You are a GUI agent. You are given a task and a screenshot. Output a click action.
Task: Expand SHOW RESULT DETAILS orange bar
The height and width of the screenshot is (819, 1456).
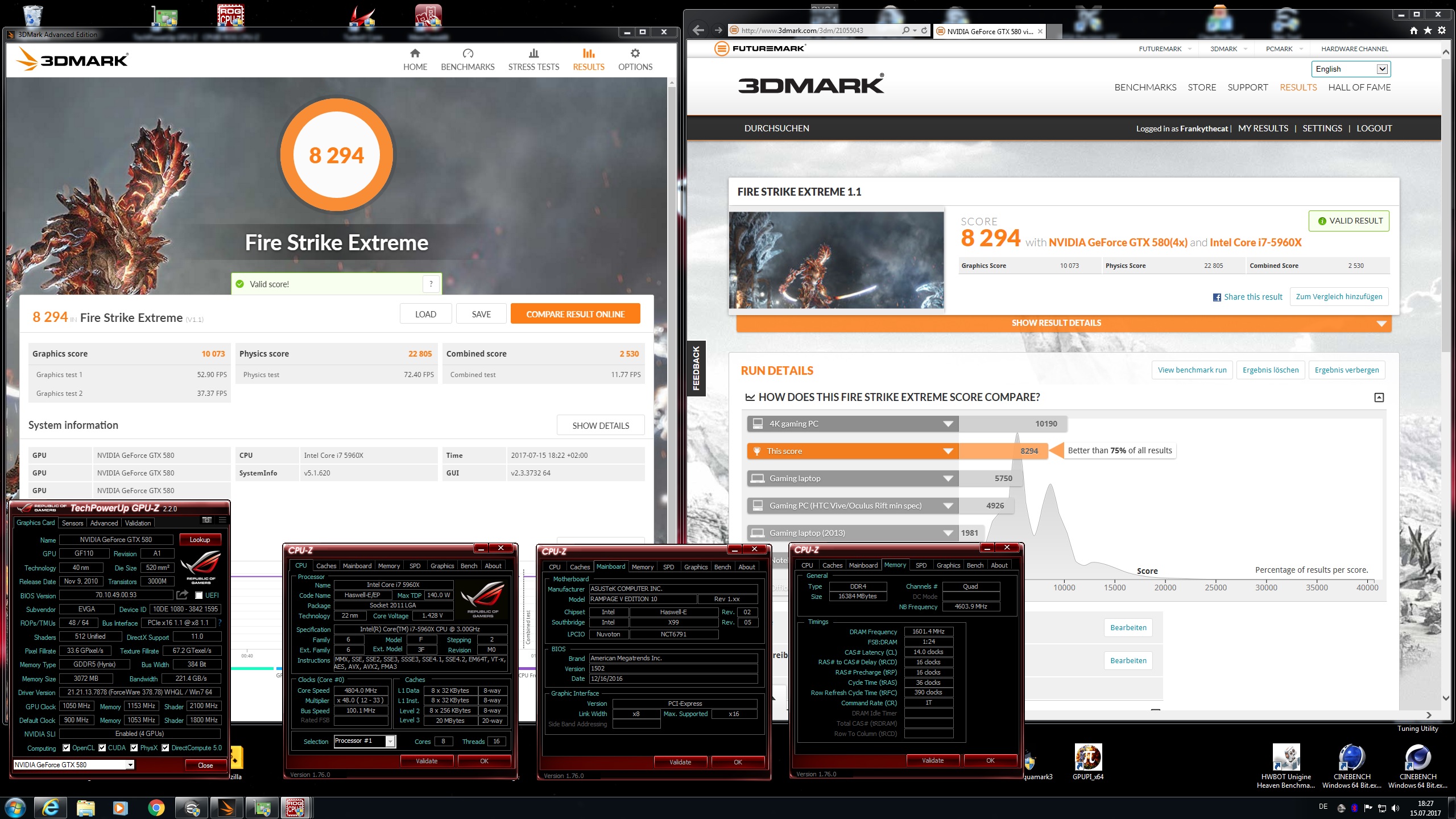[x=1063, y=323]
